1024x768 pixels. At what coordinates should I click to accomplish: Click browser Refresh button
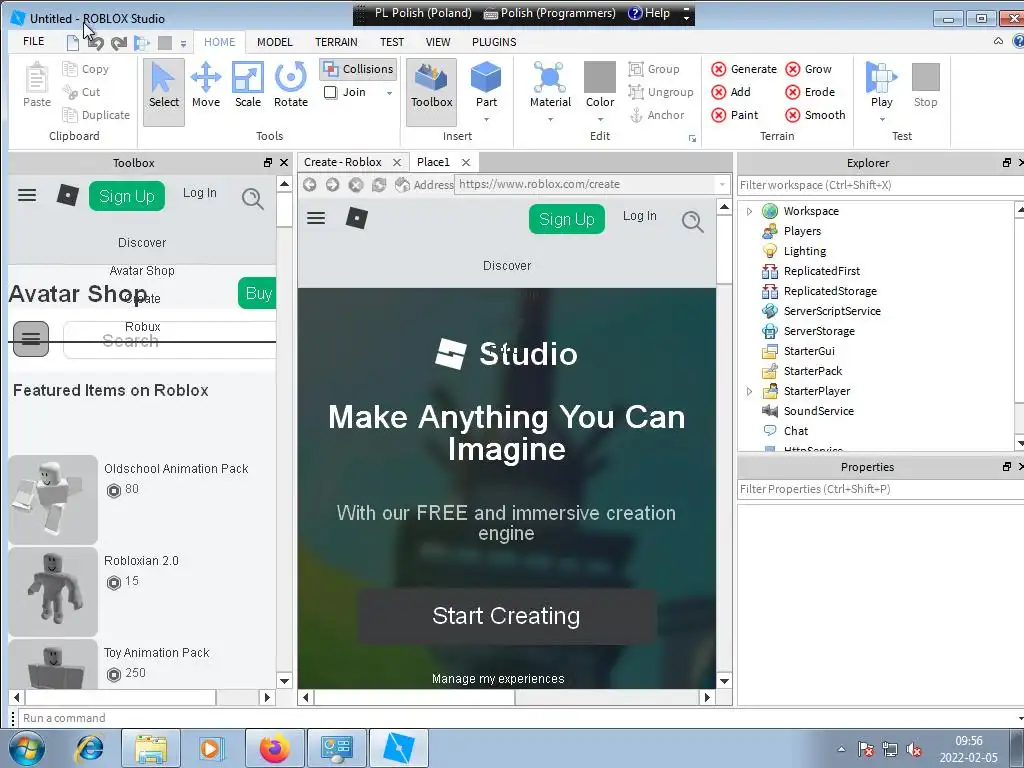pyautogui.click(x=379, y=185)
